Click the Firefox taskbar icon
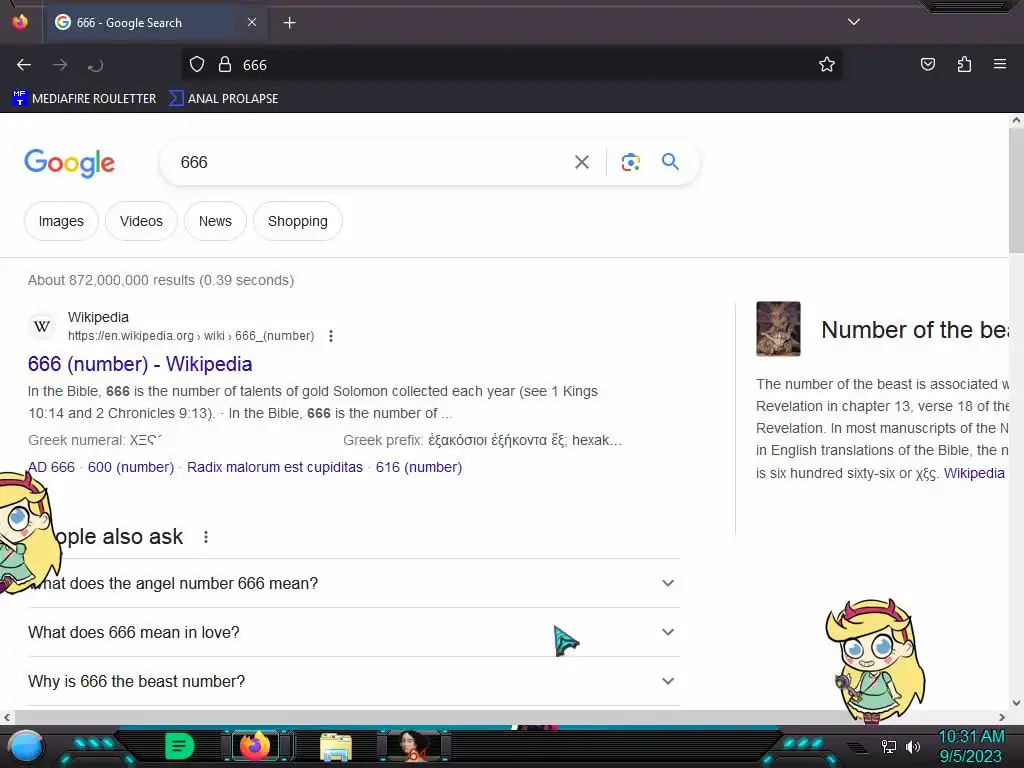Viewport: 1024px width, 768px height. pos(255,746)
